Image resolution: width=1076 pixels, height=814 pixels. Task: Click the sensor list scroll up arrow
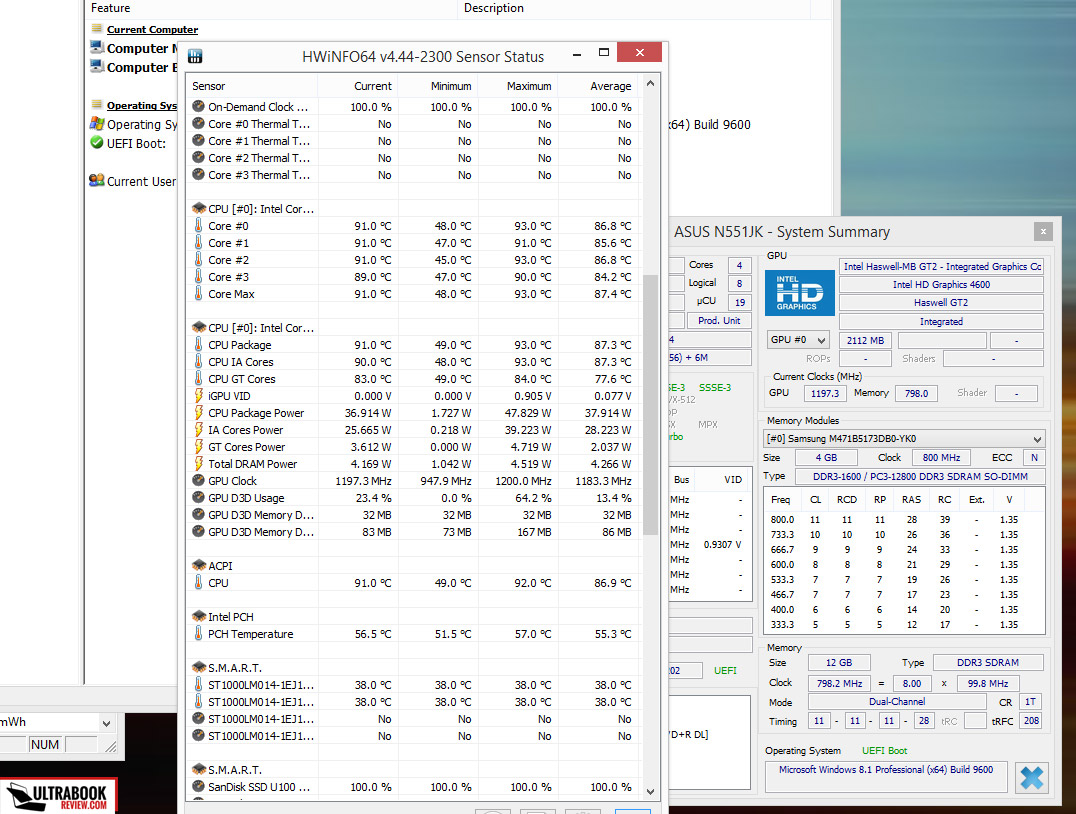pyautogui.click(x=651, y=84)
